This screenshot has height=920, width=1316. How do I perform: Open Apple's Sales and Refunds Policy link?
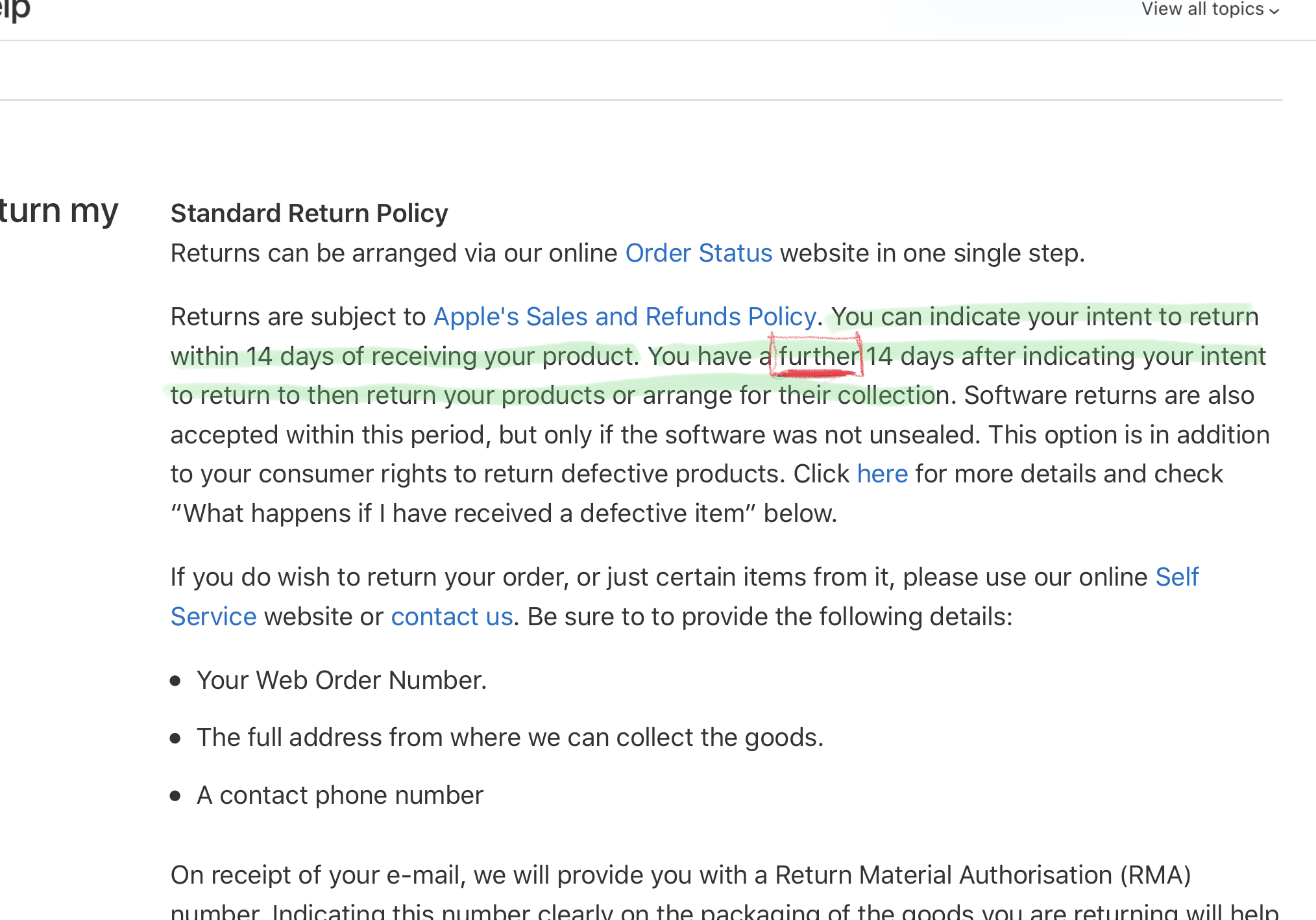(x=625, y=317)
